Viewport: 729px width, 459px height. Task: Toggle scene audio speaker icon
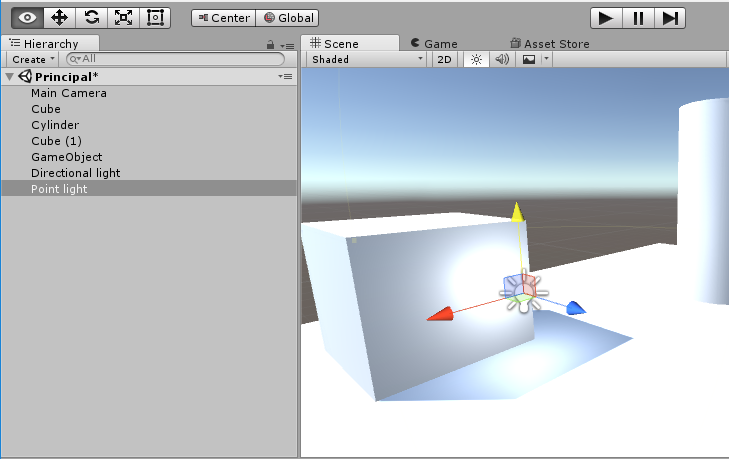point(502,60)
